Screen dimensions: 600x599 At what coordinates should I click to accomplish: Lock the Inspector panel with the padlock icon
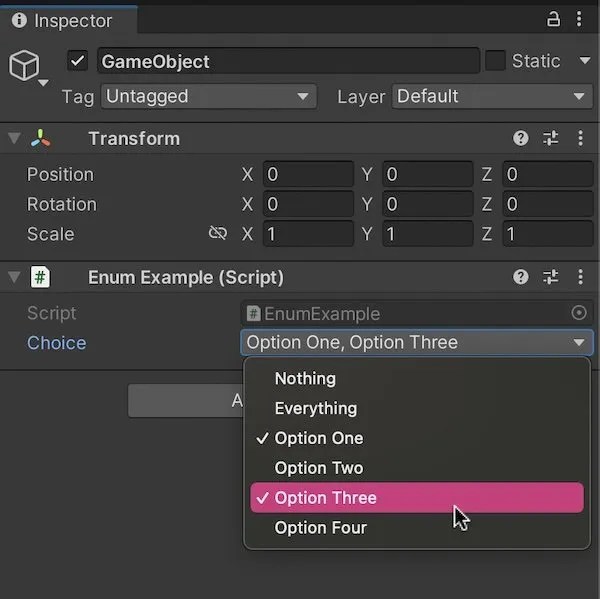pos(553,19)
